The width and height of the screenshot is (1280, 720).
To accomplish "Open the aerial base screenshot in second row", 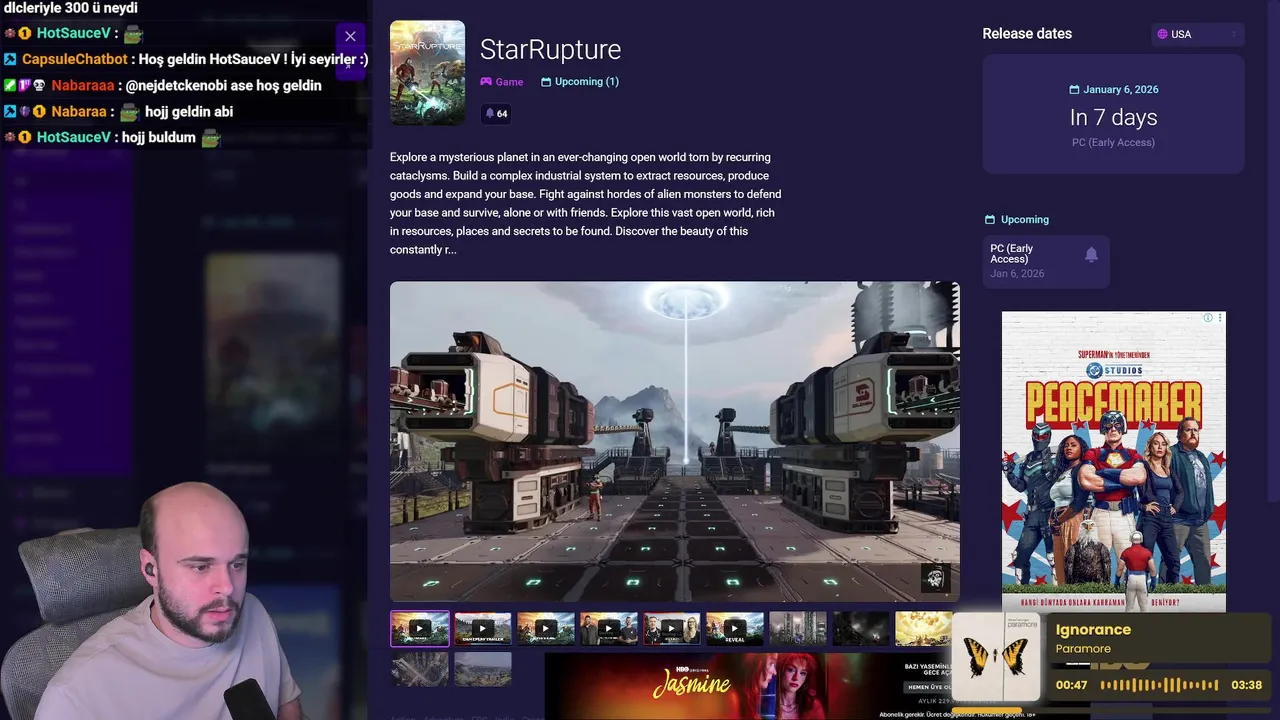I will [x=420, y=669].
